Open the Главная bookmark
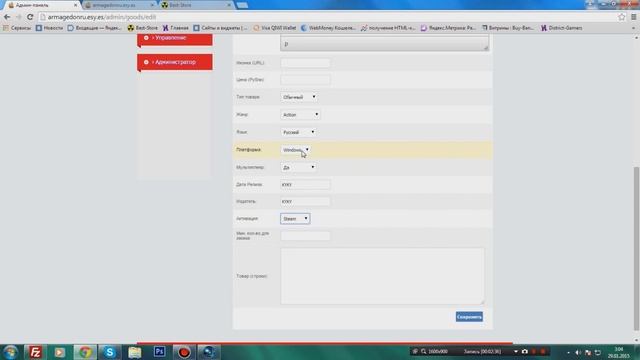640x360 pixels. click(x=176, y=28)
